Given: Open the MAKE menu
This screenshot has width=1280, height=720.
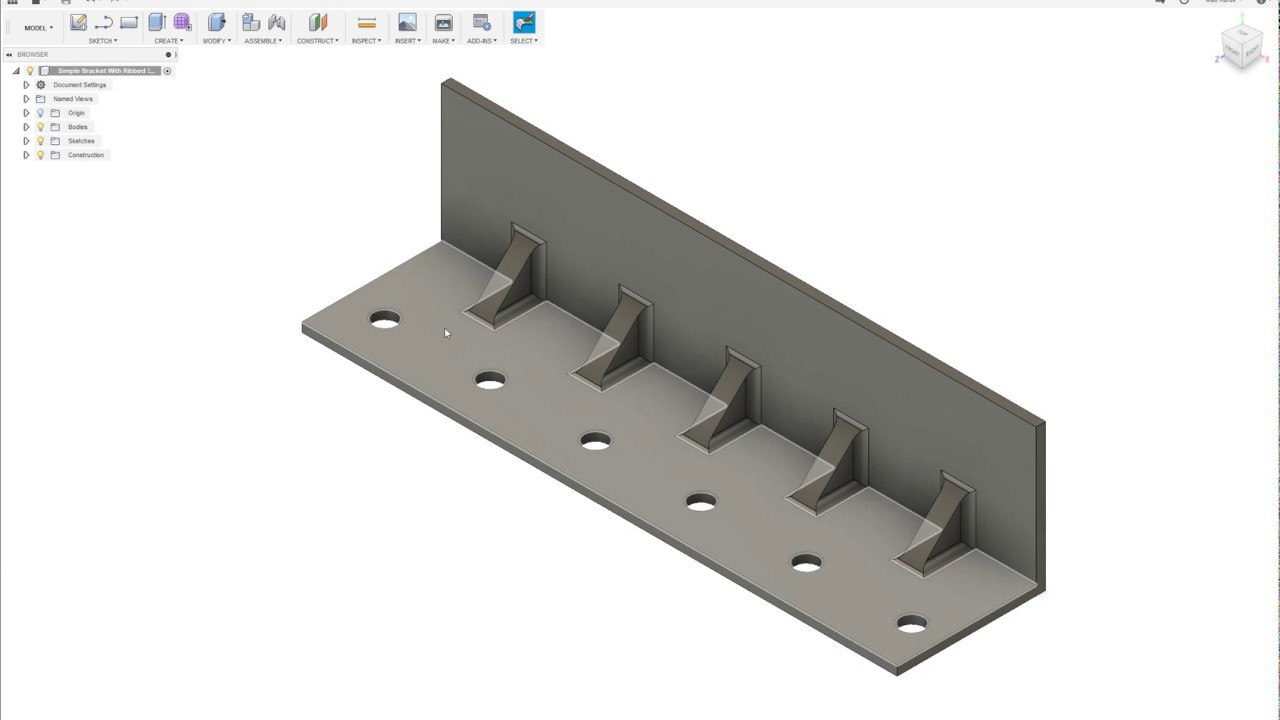Looking at the screenshot, I should click(x=443, y=41).
